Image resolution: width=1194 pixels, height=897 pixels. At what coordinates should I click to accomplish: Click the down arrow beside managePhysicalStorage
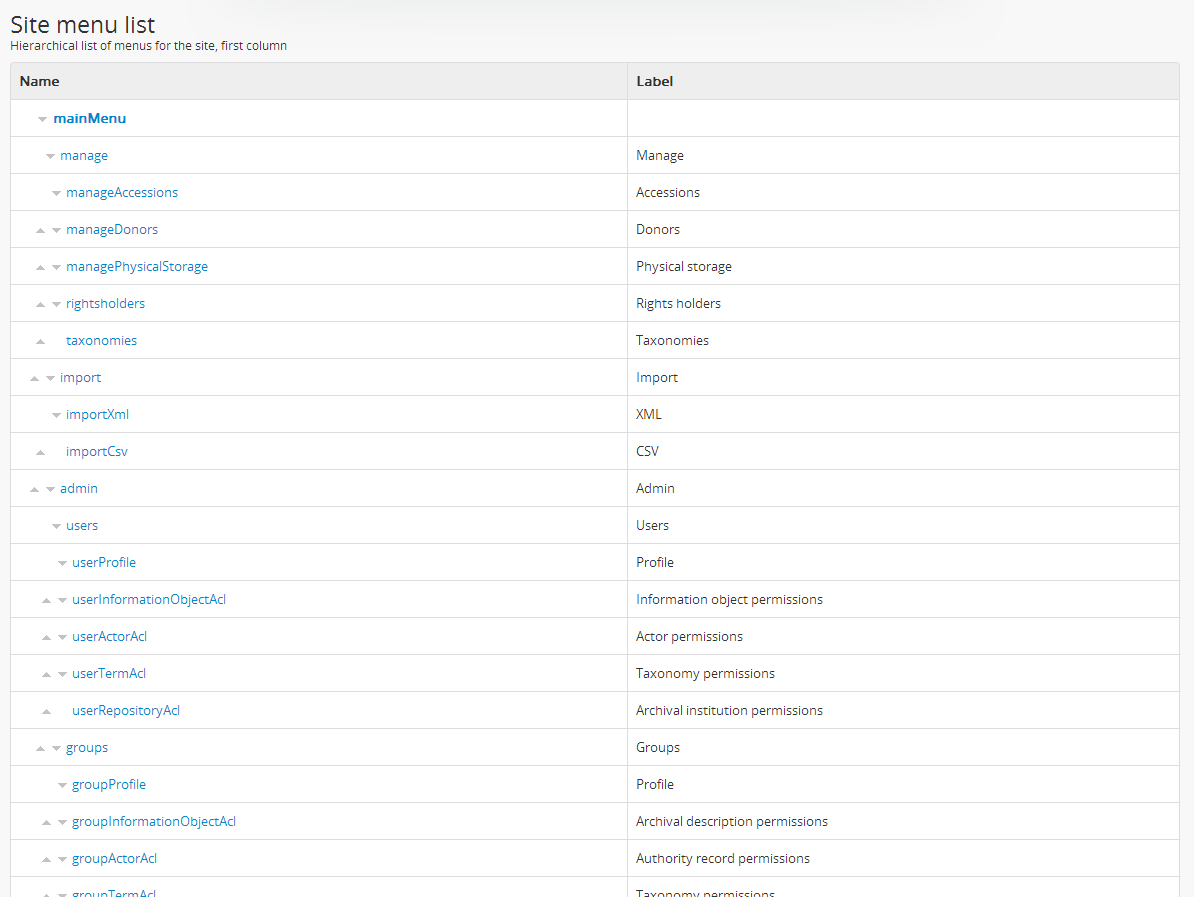[57, 267]
